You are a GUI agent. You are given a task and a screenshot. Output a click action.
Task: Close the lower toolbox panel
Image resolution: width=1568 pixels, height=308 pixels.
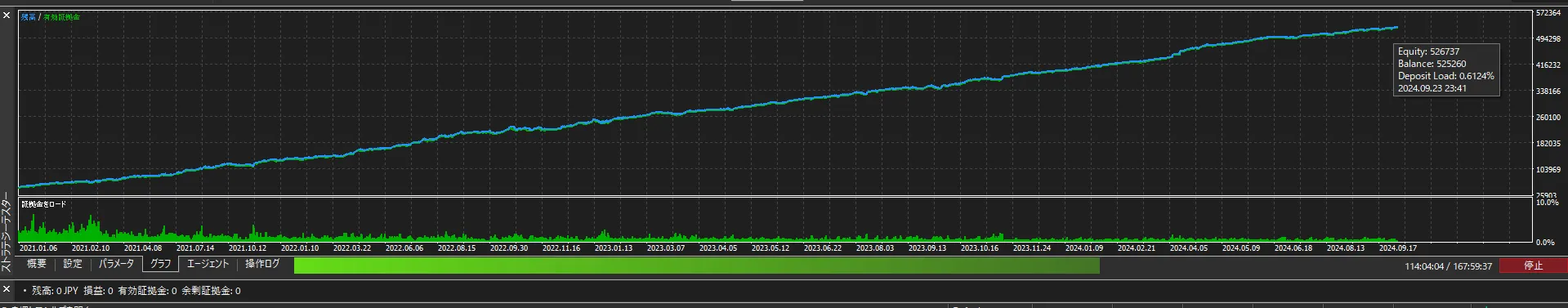[7, 290]
